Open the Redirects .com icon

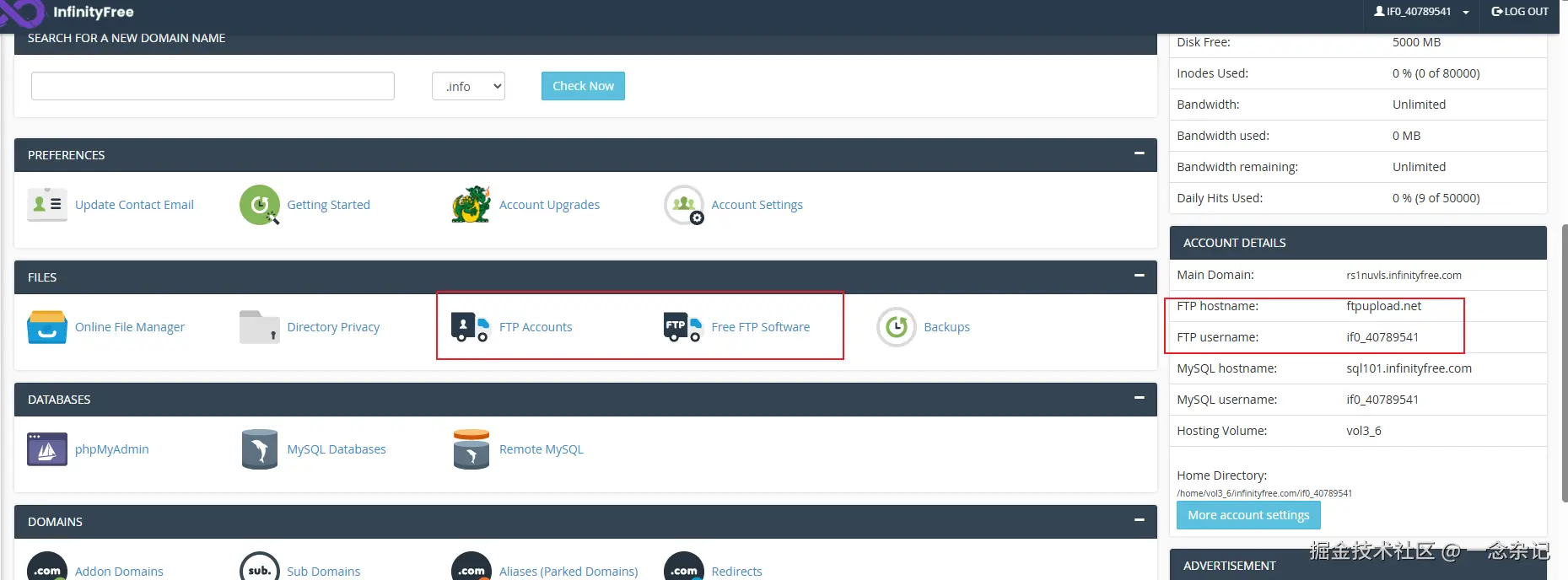(684, 567)
